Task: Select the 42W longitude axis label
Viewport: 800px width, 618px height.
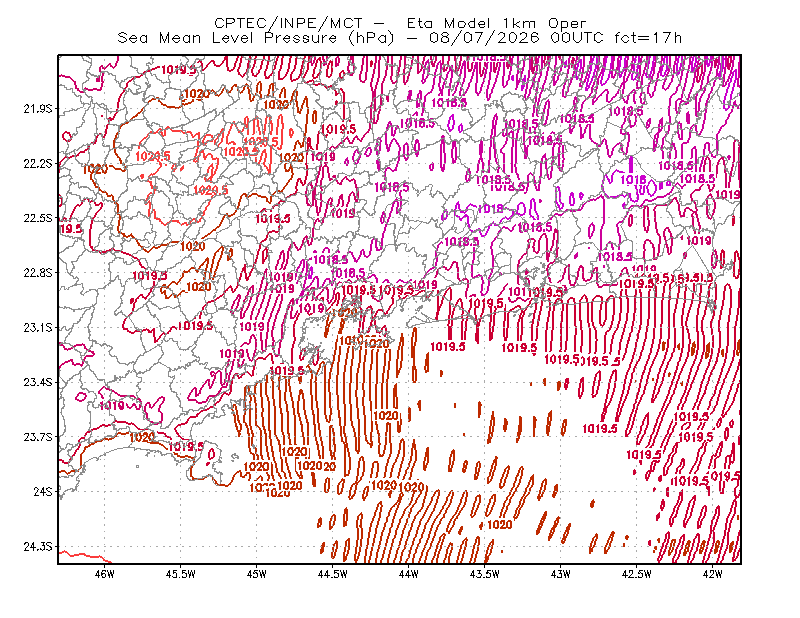Action: tap(713, 574)
